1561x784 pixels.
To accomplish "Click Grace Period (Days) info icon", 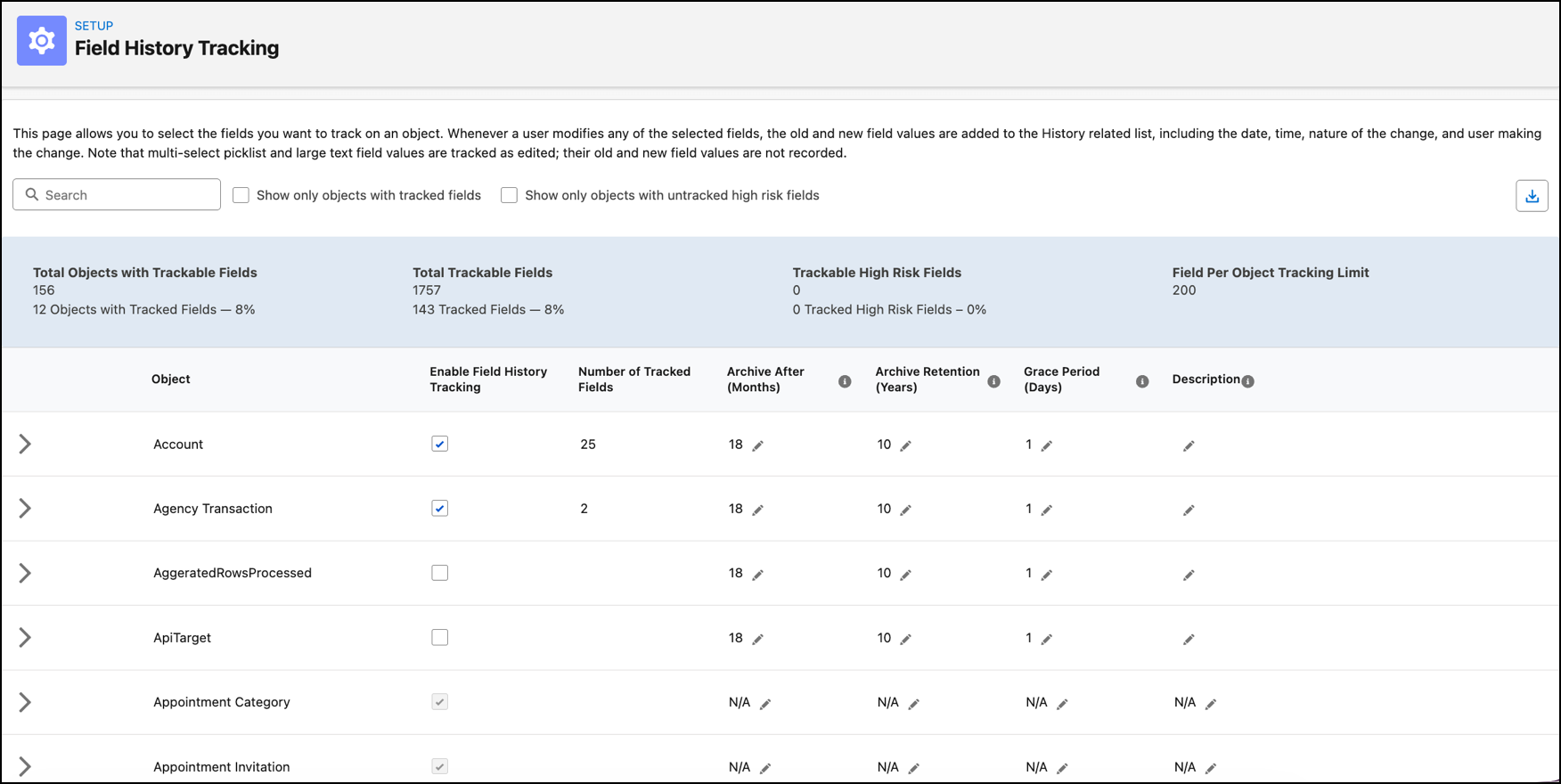I will click(x=1142, y=381).
